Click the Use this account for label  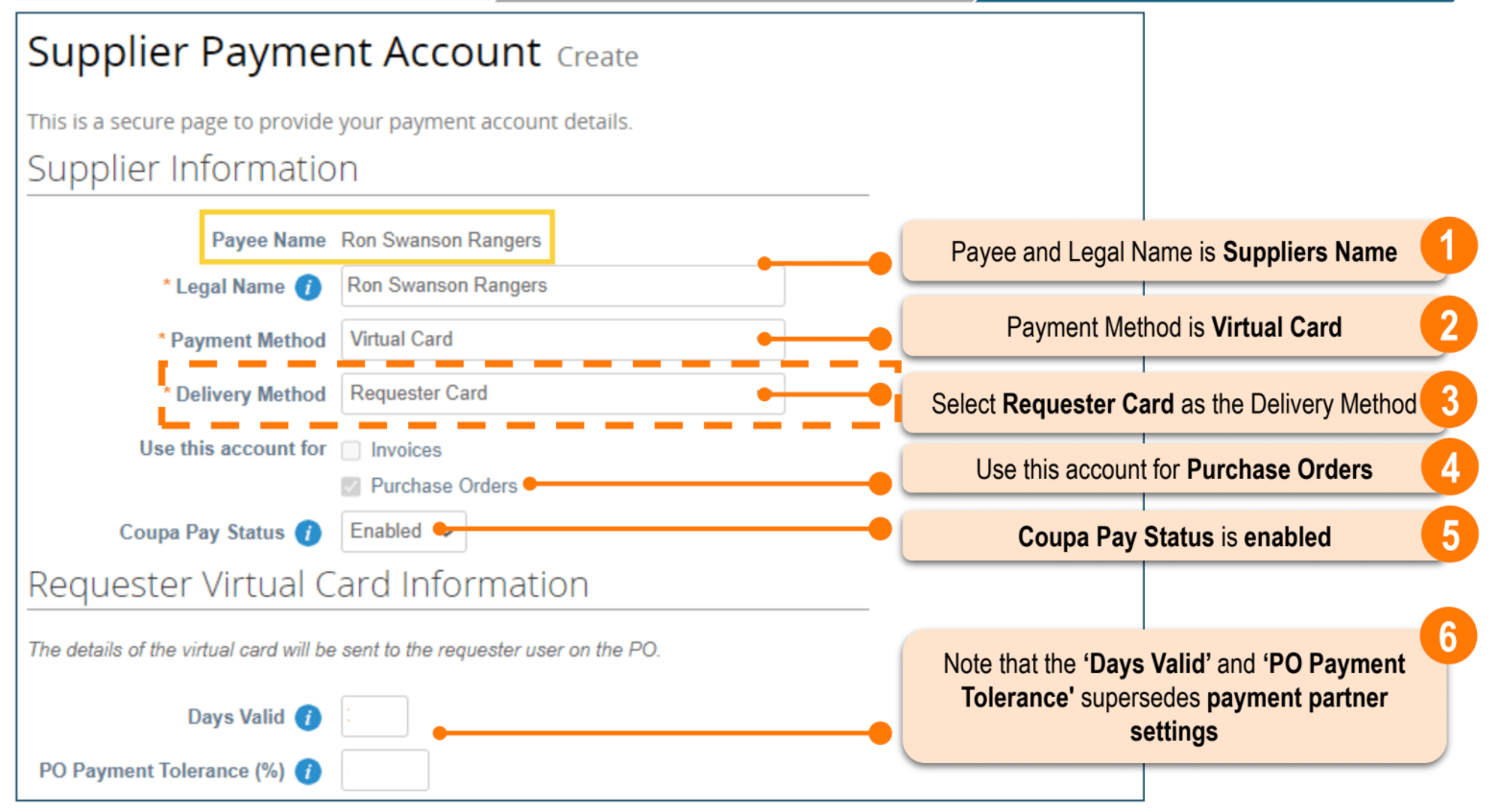click(x=232, y=448)
